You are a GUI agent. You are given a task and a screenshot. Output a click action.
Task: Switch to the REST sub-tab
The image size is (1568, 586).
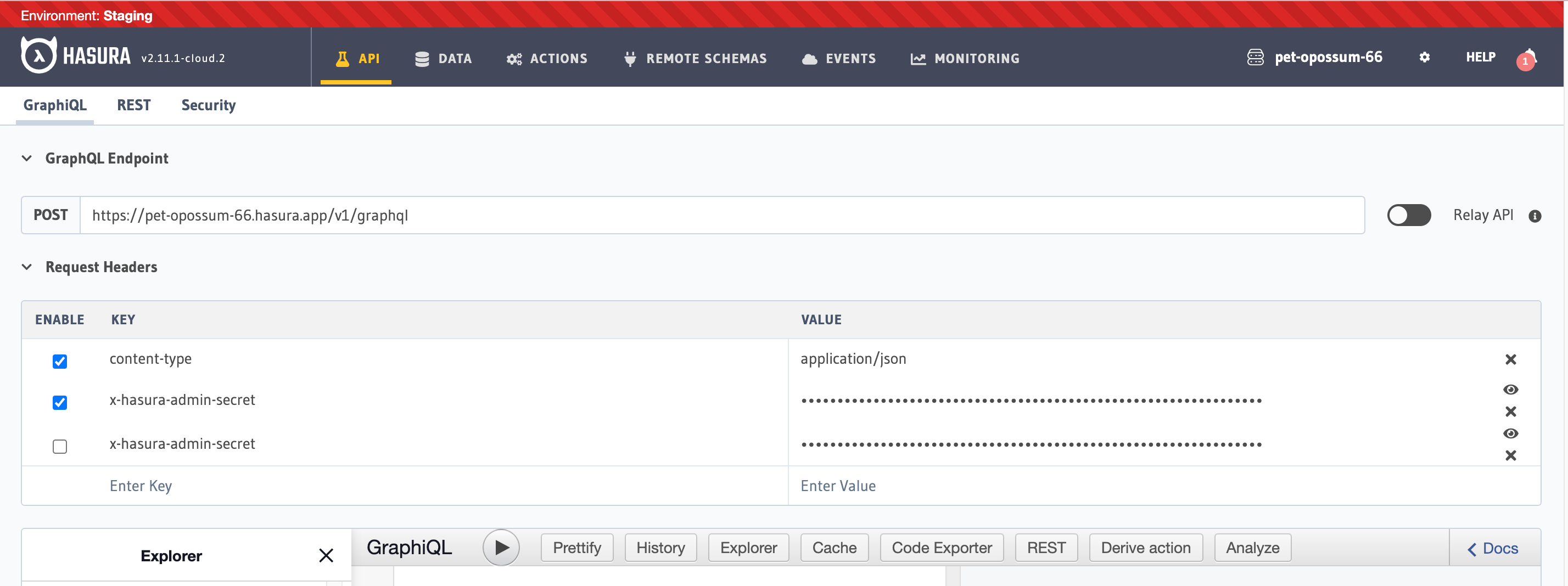coord(133,105)
